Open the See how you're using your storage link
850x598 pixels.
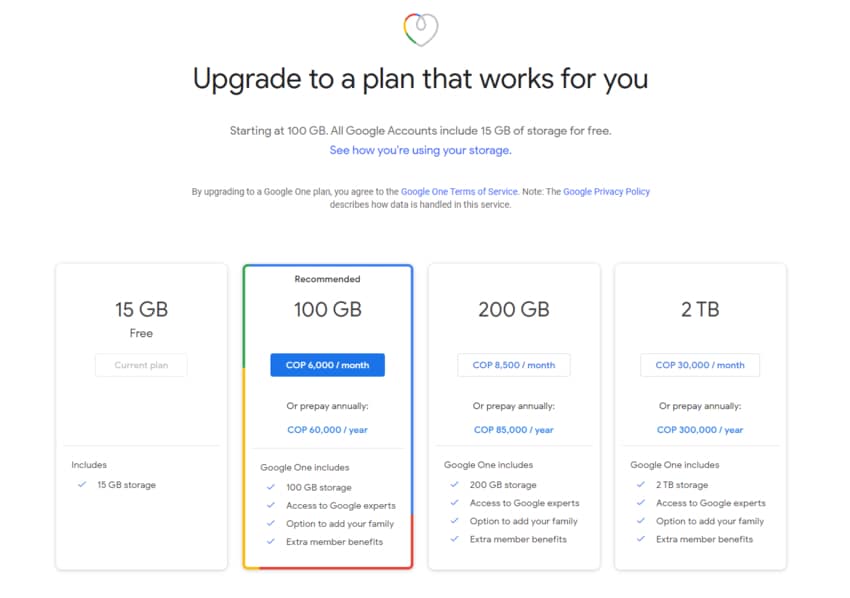(420, 148)
